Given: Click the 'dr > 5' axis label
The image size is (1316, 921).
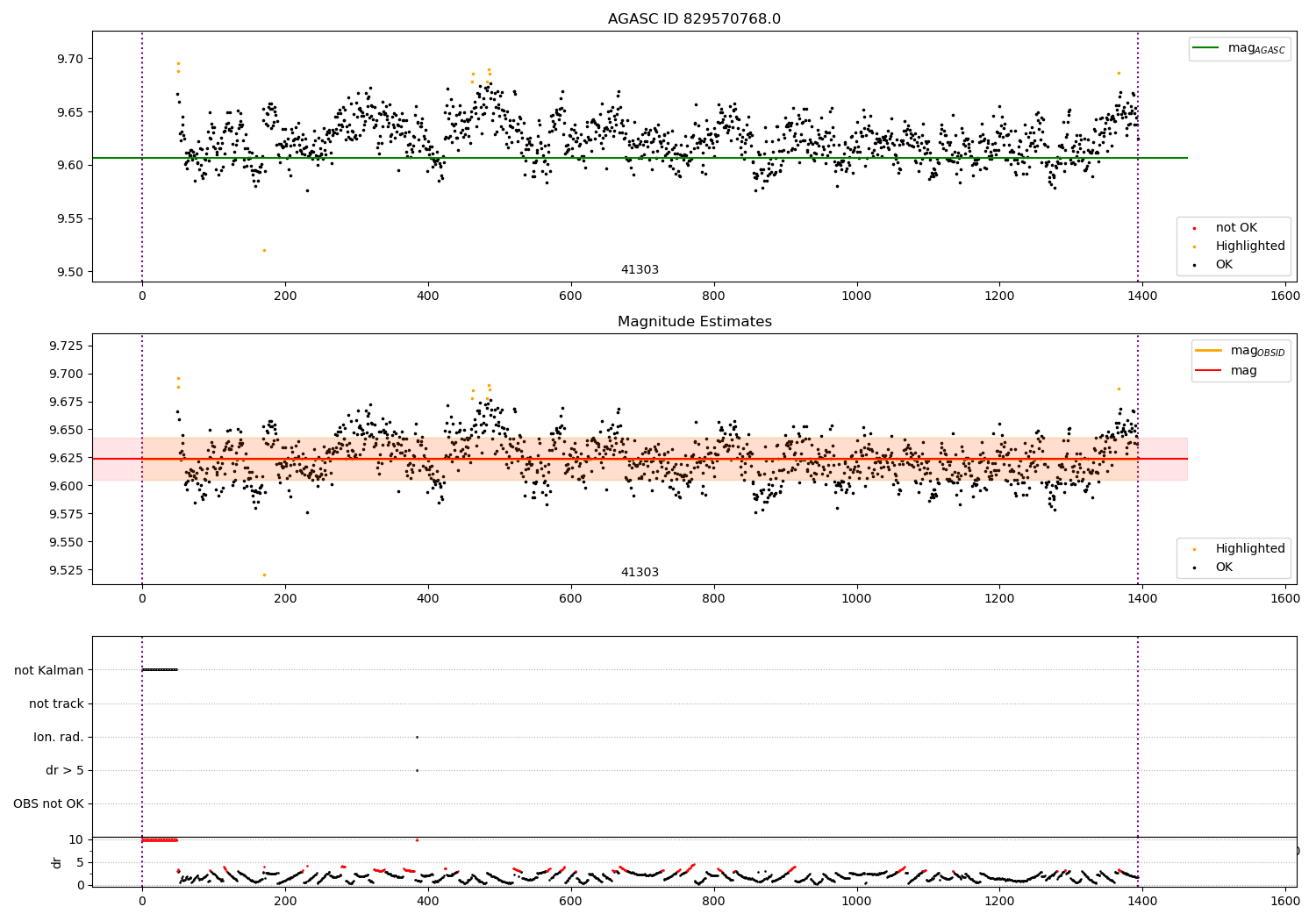Looking at the screenshot, I should tap(65, 770).
